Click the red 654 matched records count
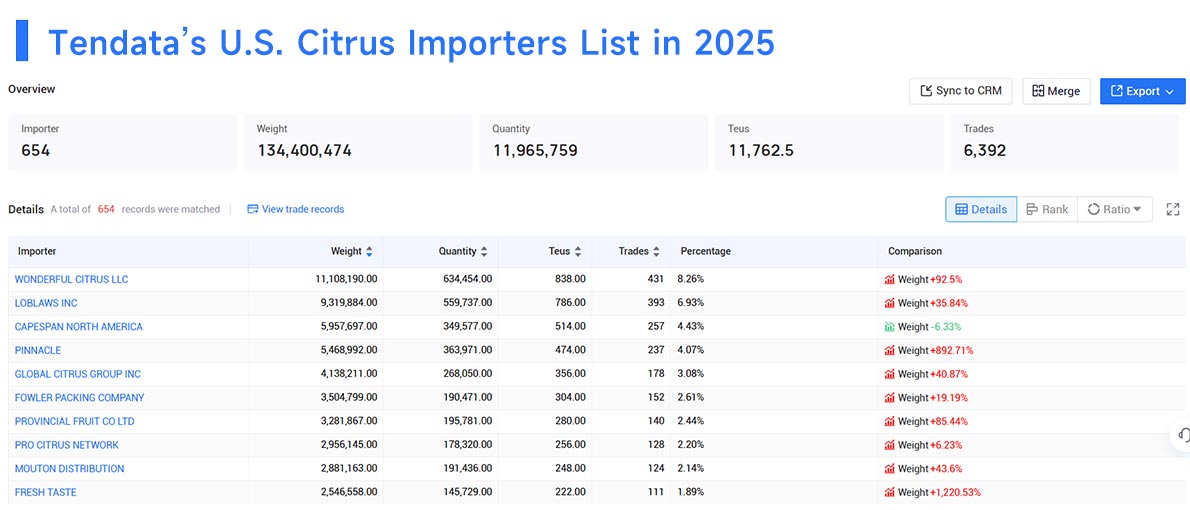 pos(106,209)
